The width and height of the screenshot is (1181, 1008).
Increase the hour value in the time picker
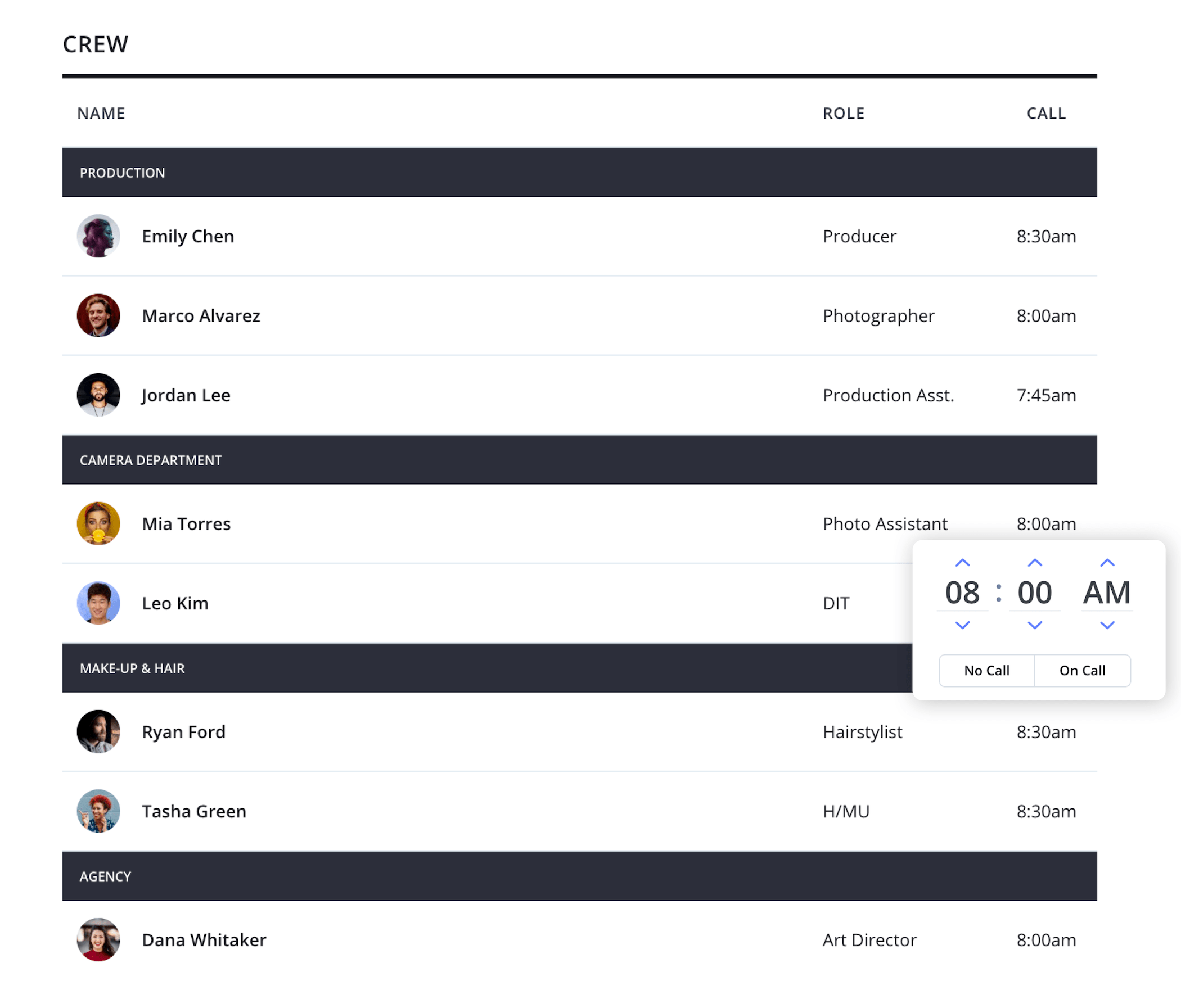click(x=962, y=562)
